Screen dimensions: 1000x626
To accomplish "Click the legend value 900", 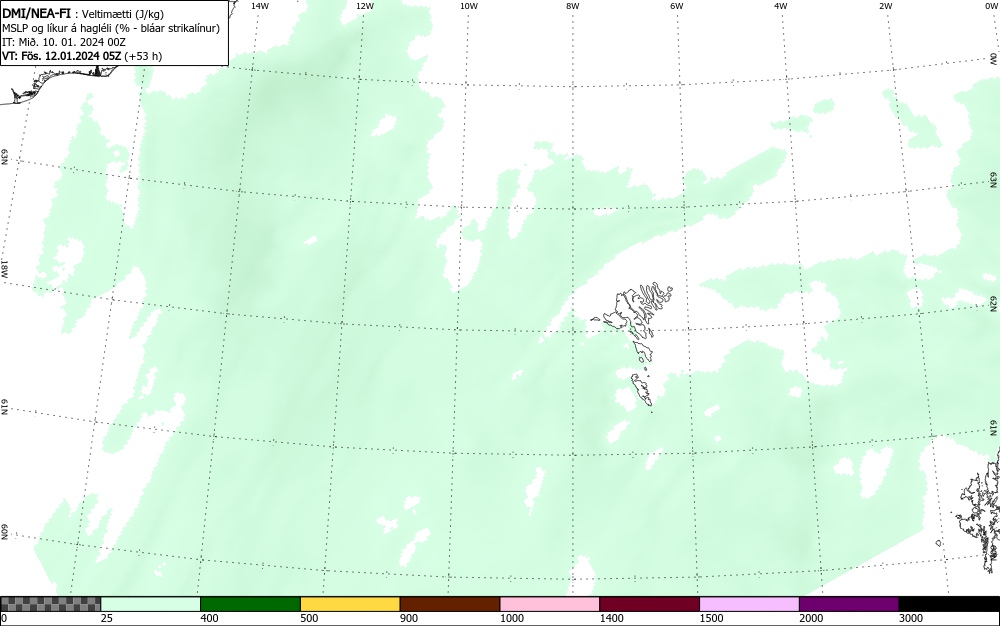I will [x=409, y=618].
